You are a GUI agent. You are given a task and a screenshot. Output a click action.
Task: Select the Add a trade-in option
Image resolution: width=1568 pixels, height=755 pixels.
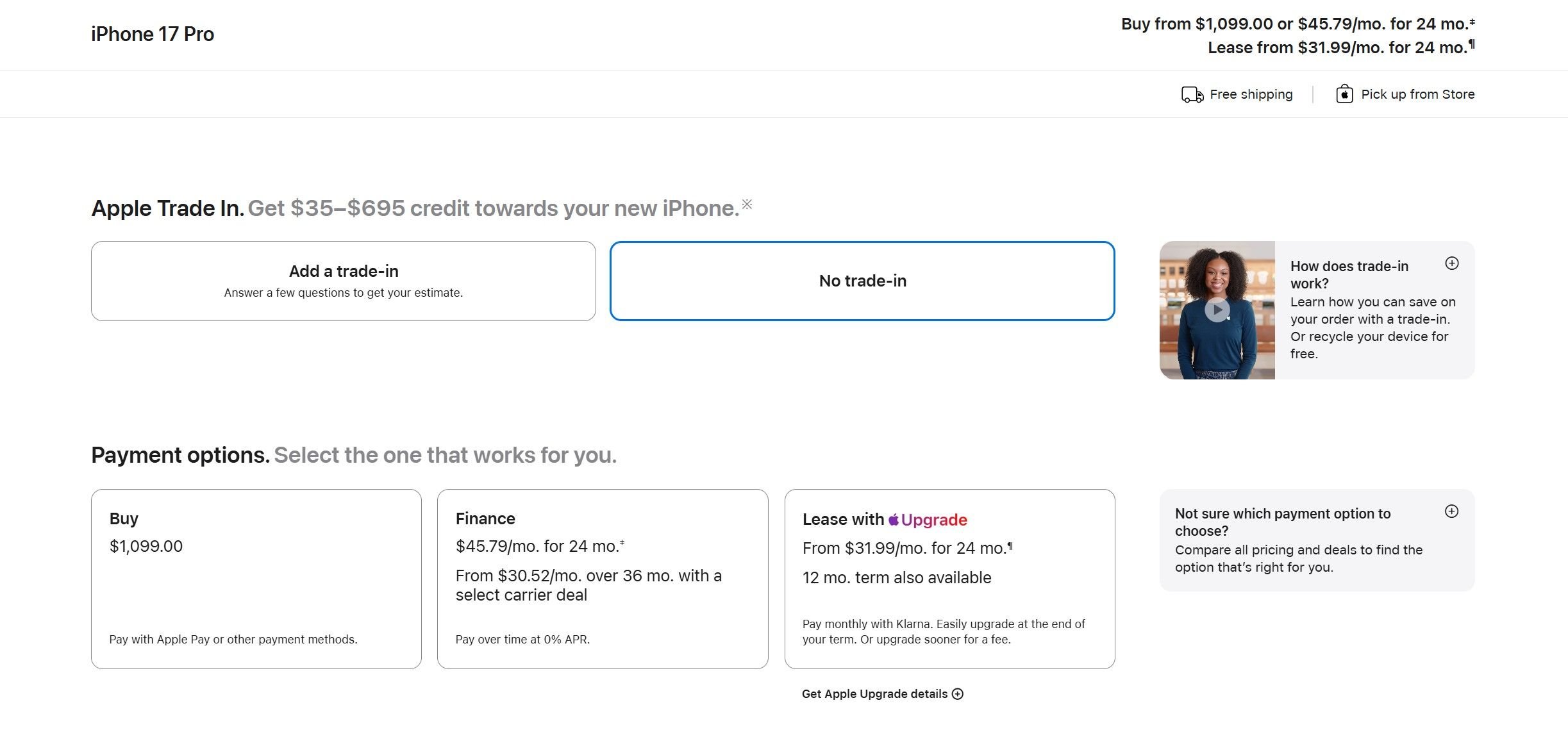tap(344, 281)
